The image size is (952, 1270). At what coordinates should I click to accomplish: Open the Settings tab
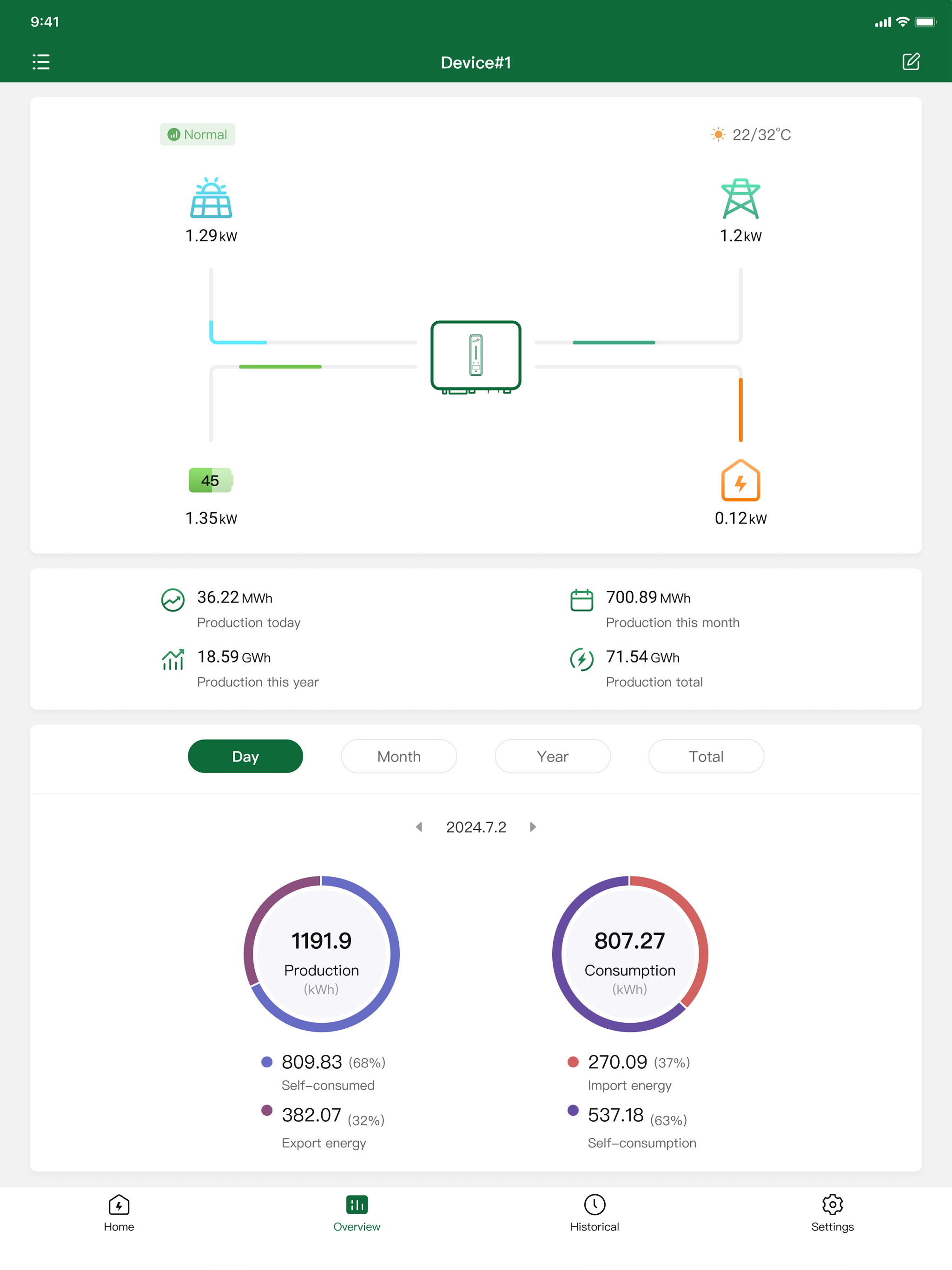tap(833, 1213)
